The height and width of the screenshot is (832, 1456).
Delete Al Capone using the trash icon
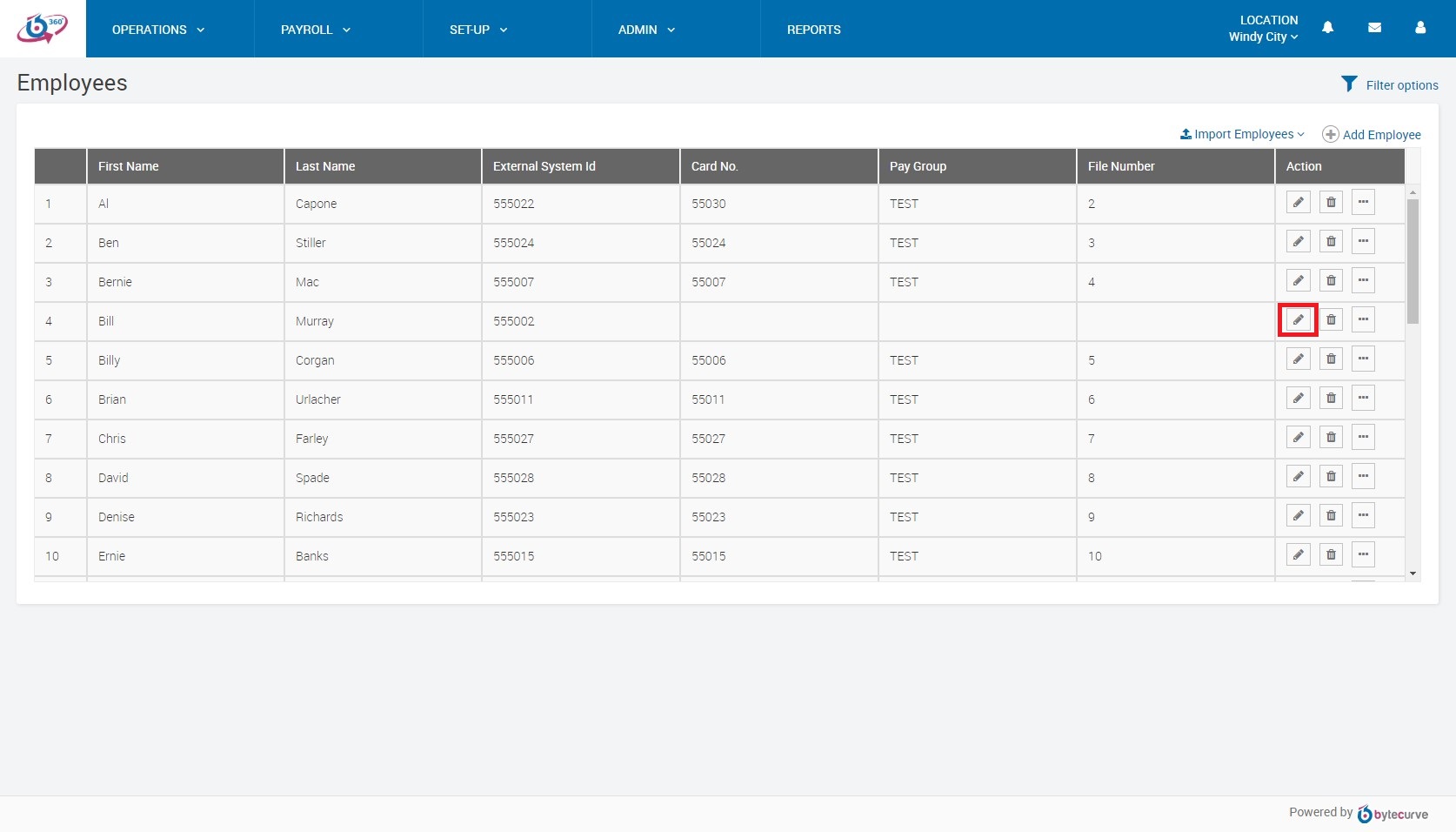1331,203
